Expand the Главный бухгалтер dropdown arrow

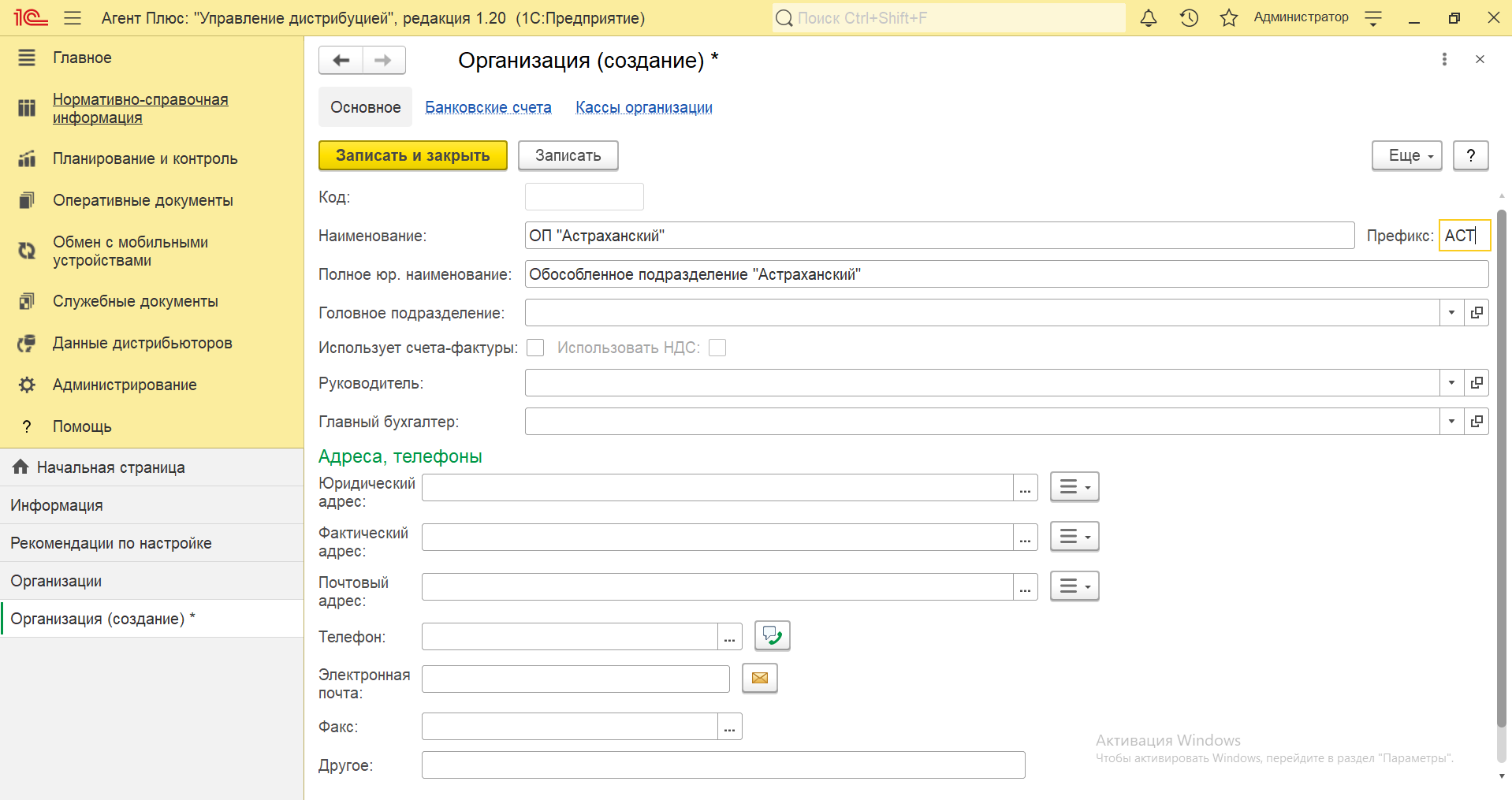[1451, 422]
